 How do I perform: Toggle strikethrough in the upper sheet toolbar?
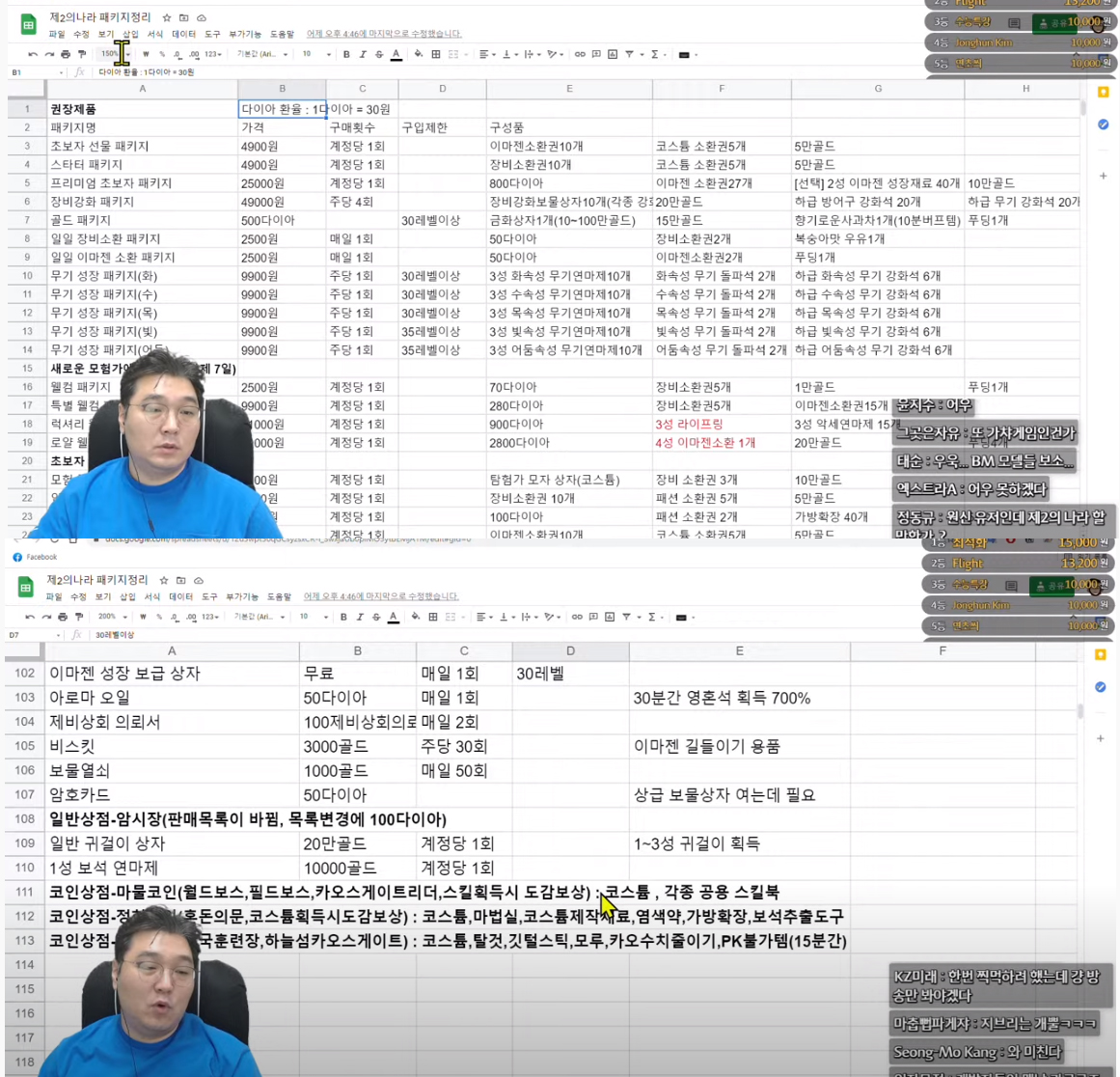[x=379, y=54]
